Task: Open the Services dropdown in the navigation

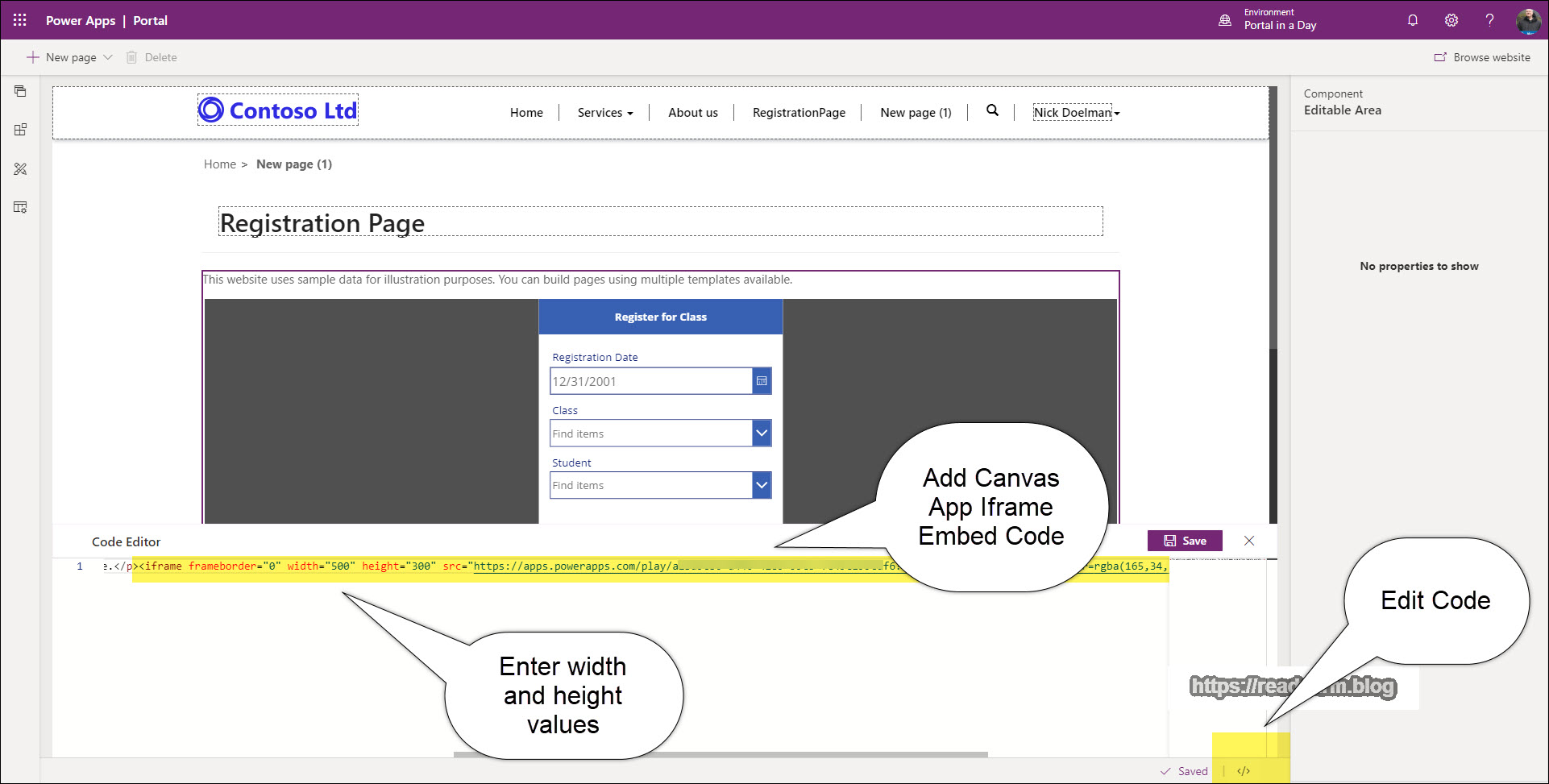Action: tap(604, 112)
